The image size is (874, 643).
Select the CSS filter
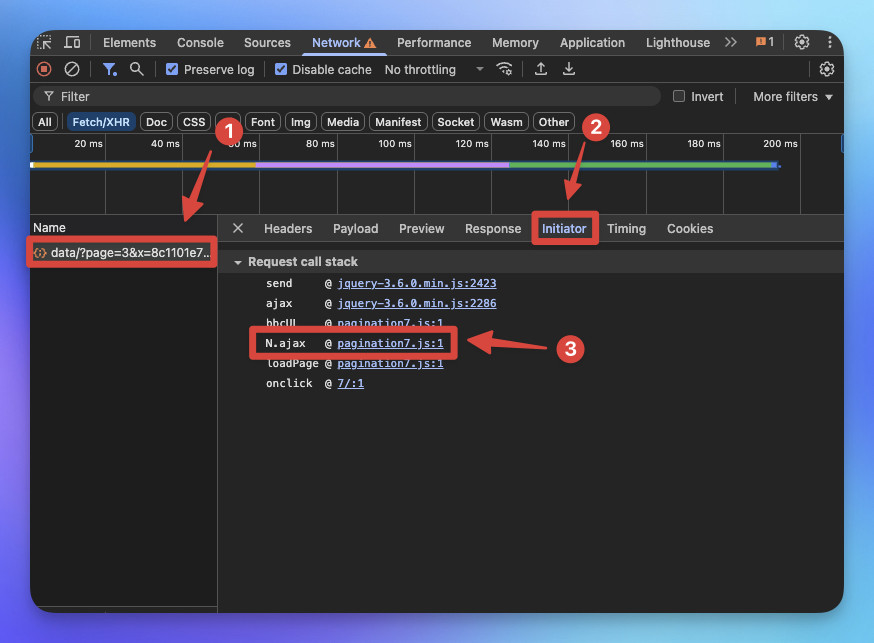194,122
